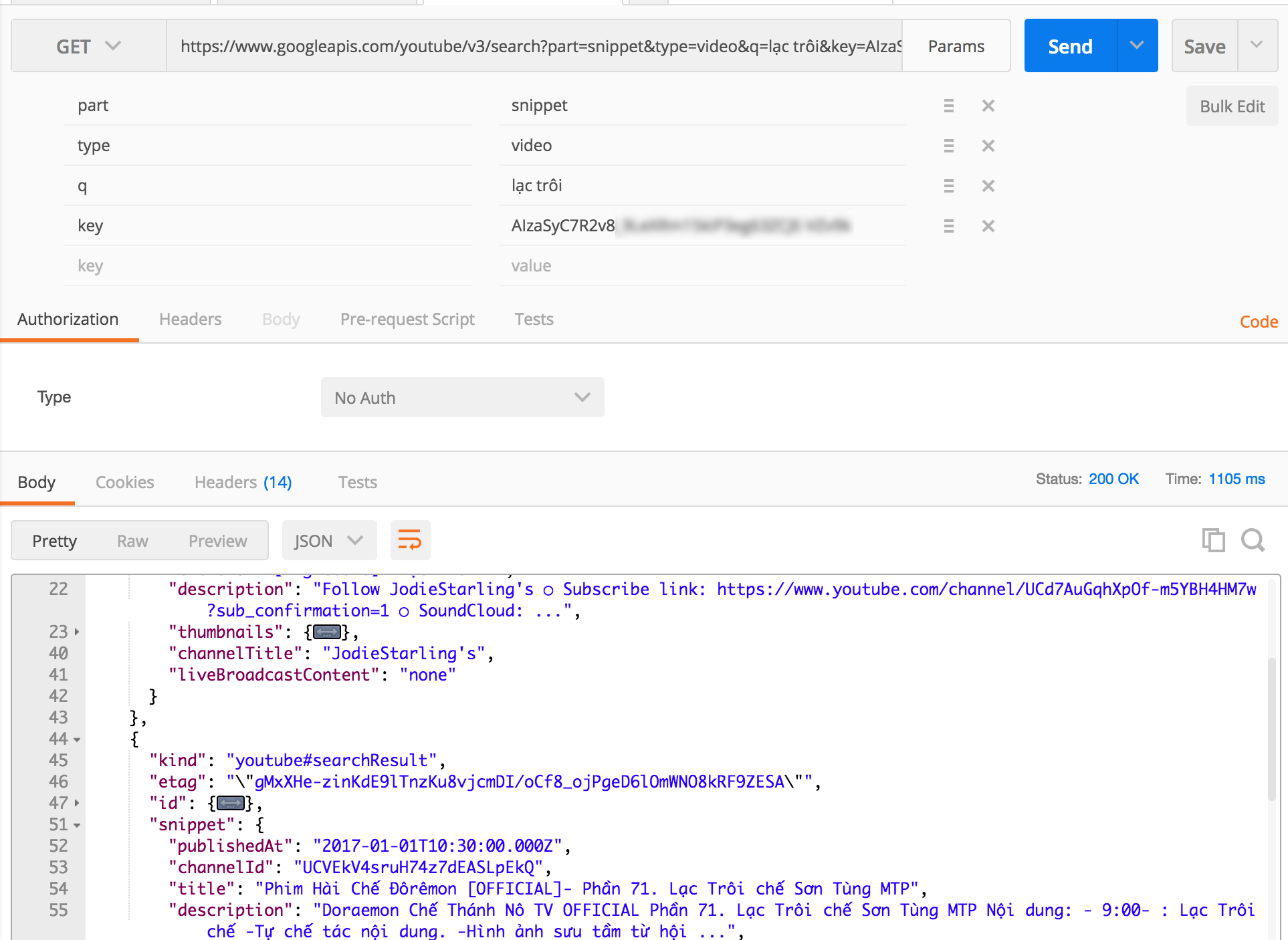1288x940 pixels.
Task: Open the JSON format dropdown
Action: (x=329, y=541)
